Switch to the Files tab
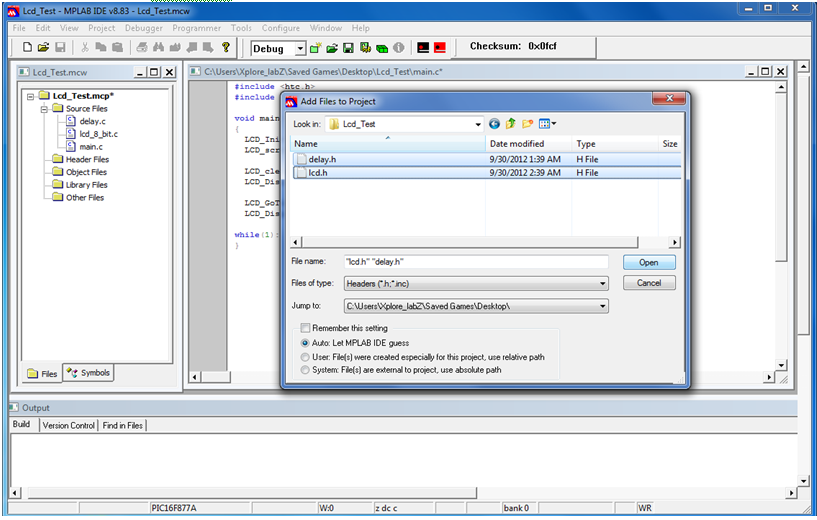Screen dimensions: 817x520 coord(42,374)
